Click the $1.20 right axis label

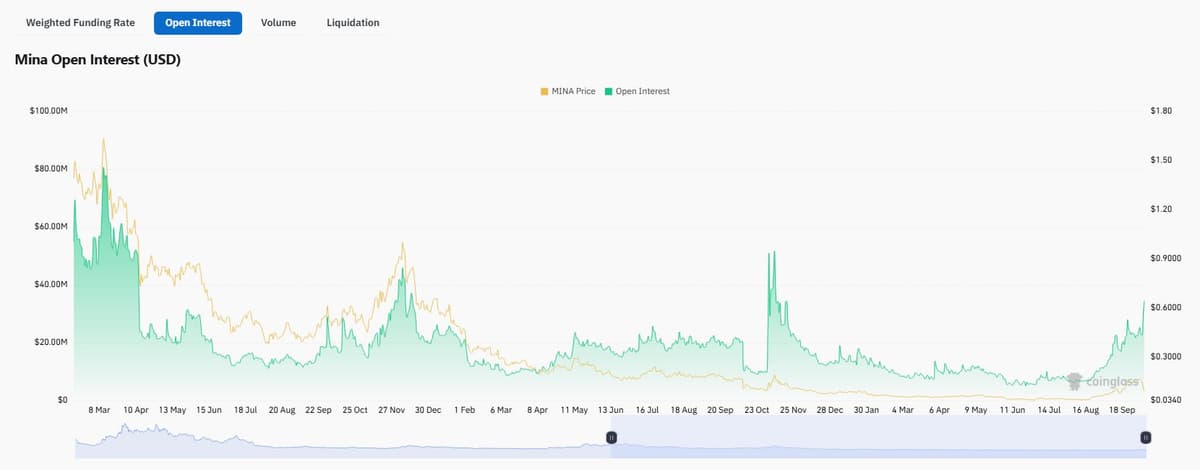(1161, 208)
